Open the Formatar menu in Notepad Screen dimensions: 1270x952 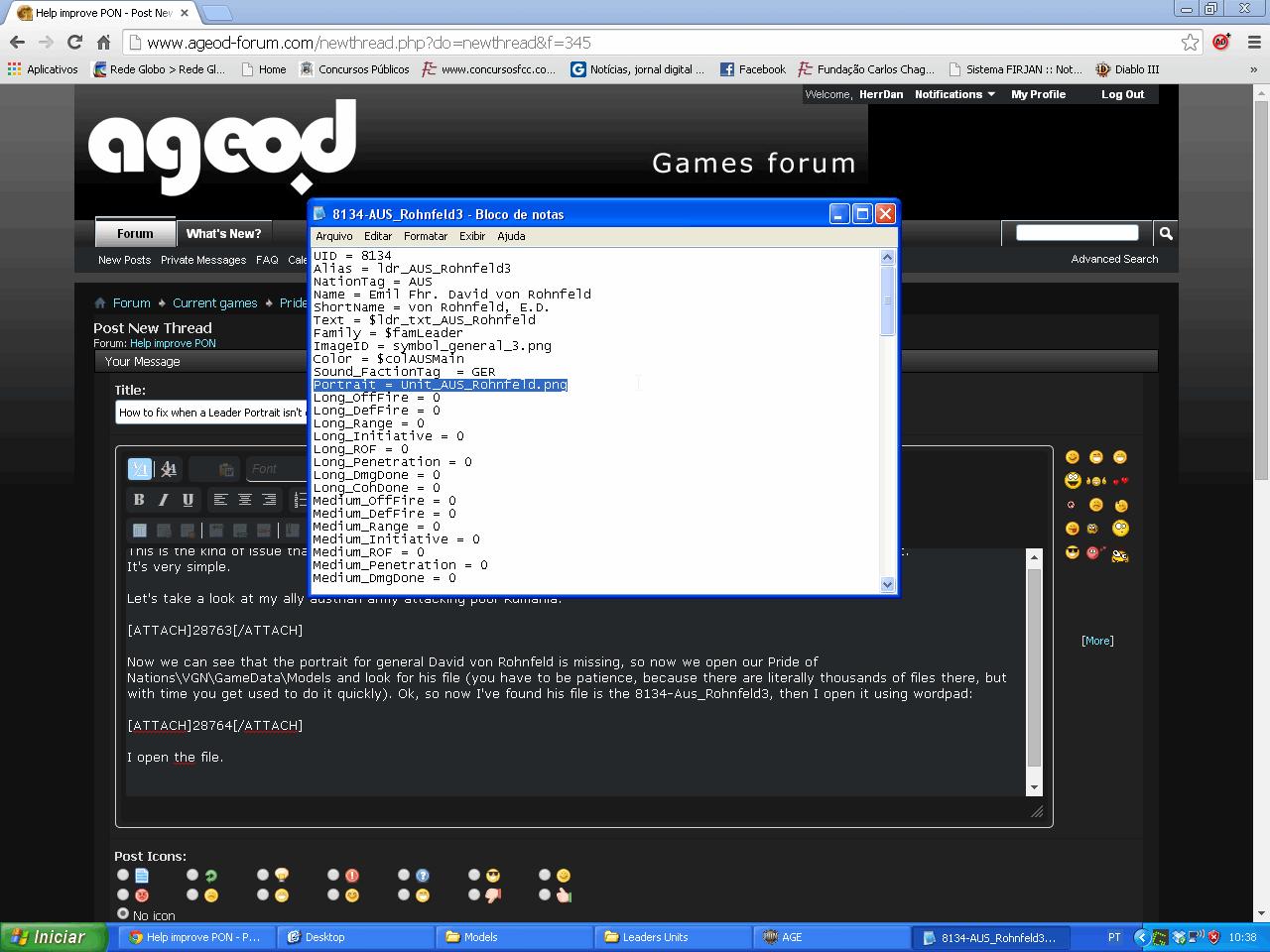click(425, 236)
